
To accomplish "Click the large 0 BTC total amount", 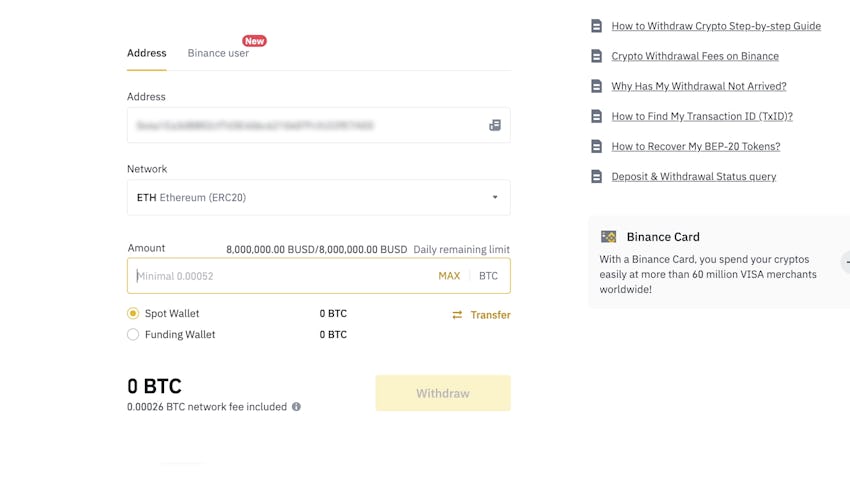I will click(154, 386).
